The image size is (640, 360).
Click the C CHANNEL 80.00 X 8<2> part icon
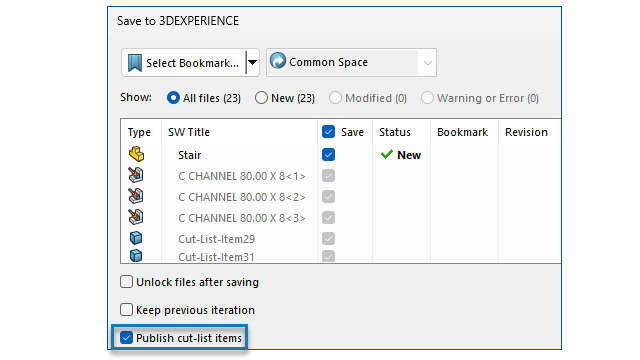tap(136, 196)
